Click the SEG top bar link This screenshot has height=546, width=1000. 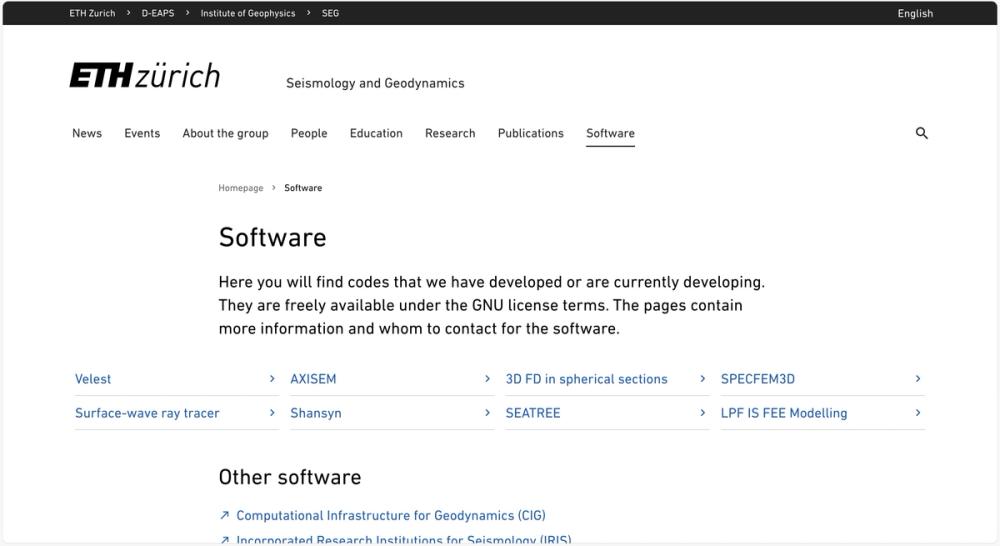click(x=330, y=13)
